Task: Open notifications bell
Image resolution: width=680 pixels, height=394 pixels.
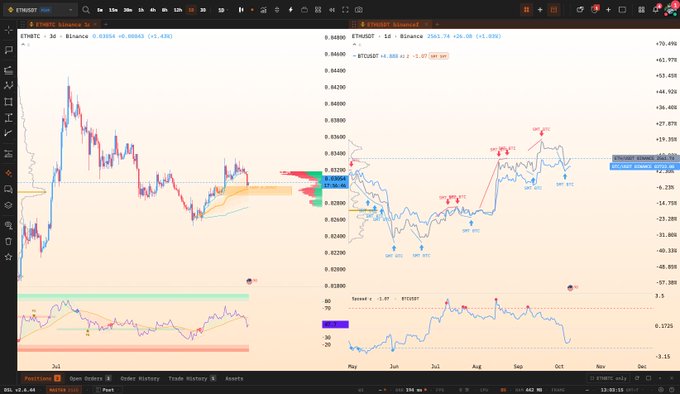Action: [x=656, y=9]
